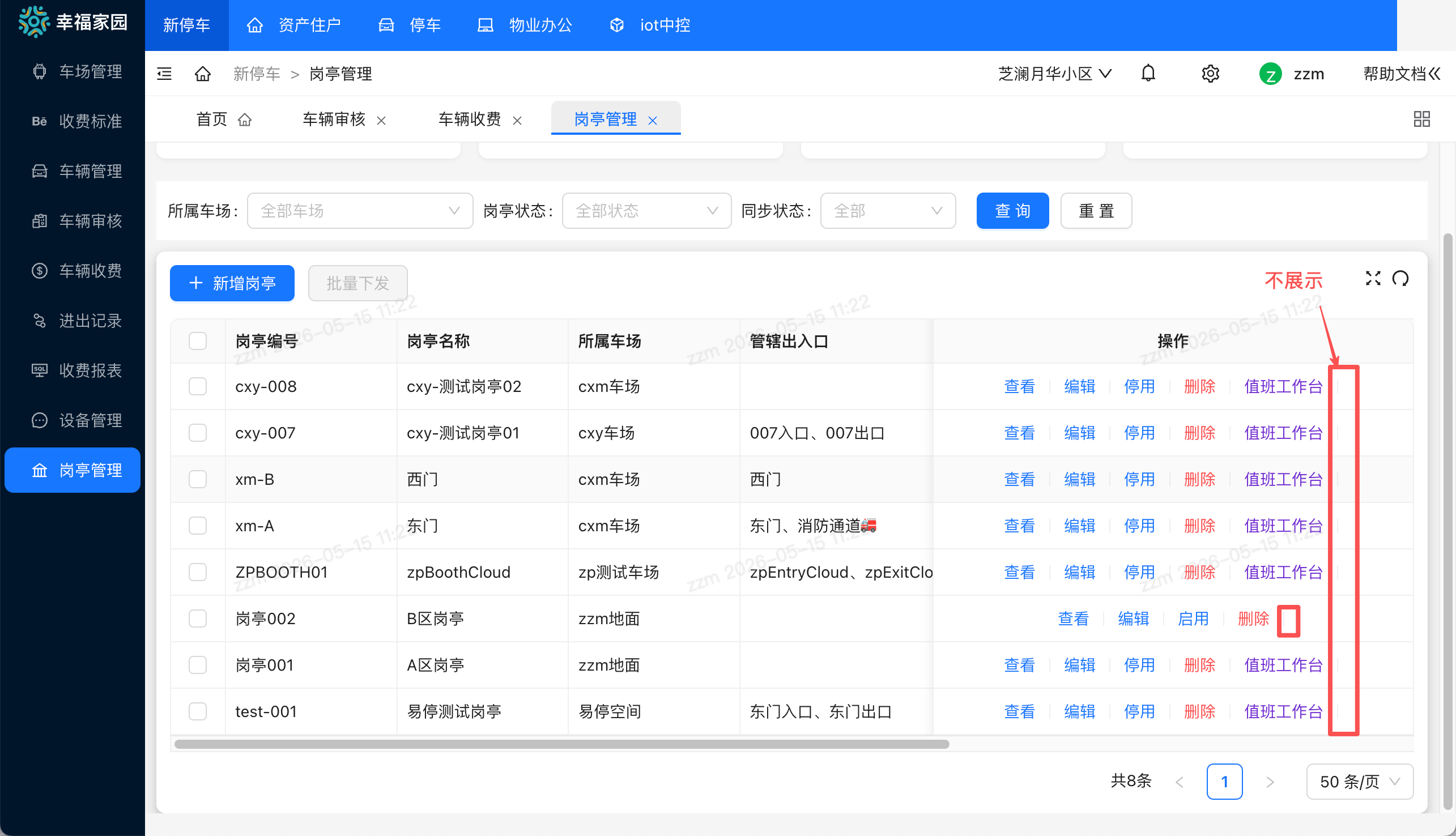The width and height of the screenshot is (1456, 836).
Task: Go to next page arrow
Action: click(x=1270, y=782)
